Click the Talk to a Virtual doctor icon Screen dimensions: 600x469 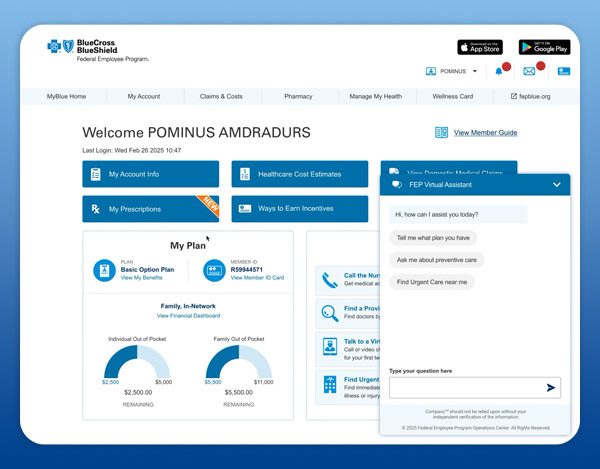[330, 347]
